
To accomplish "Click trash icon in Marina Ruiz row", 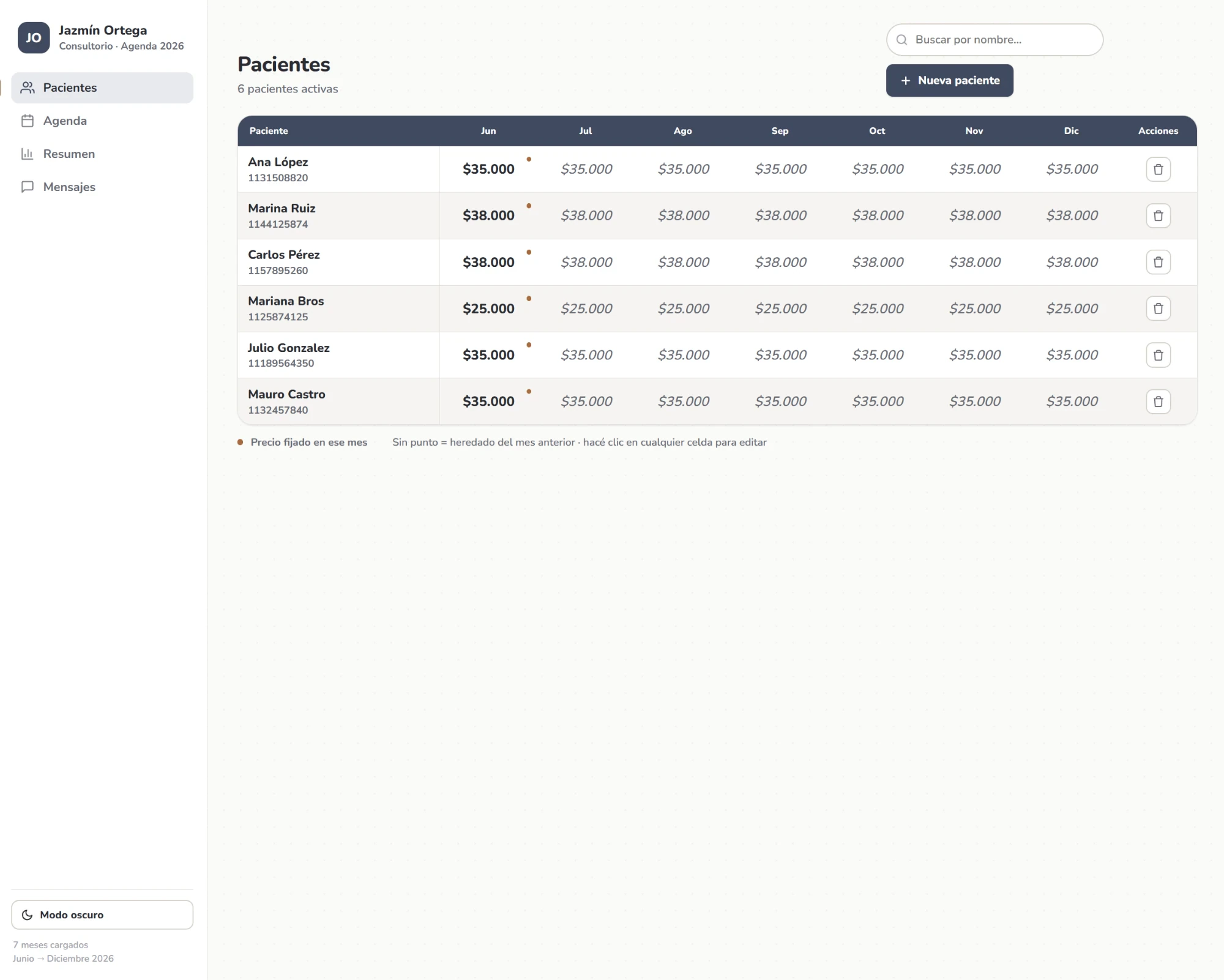I will click(x=1158, y=215).
